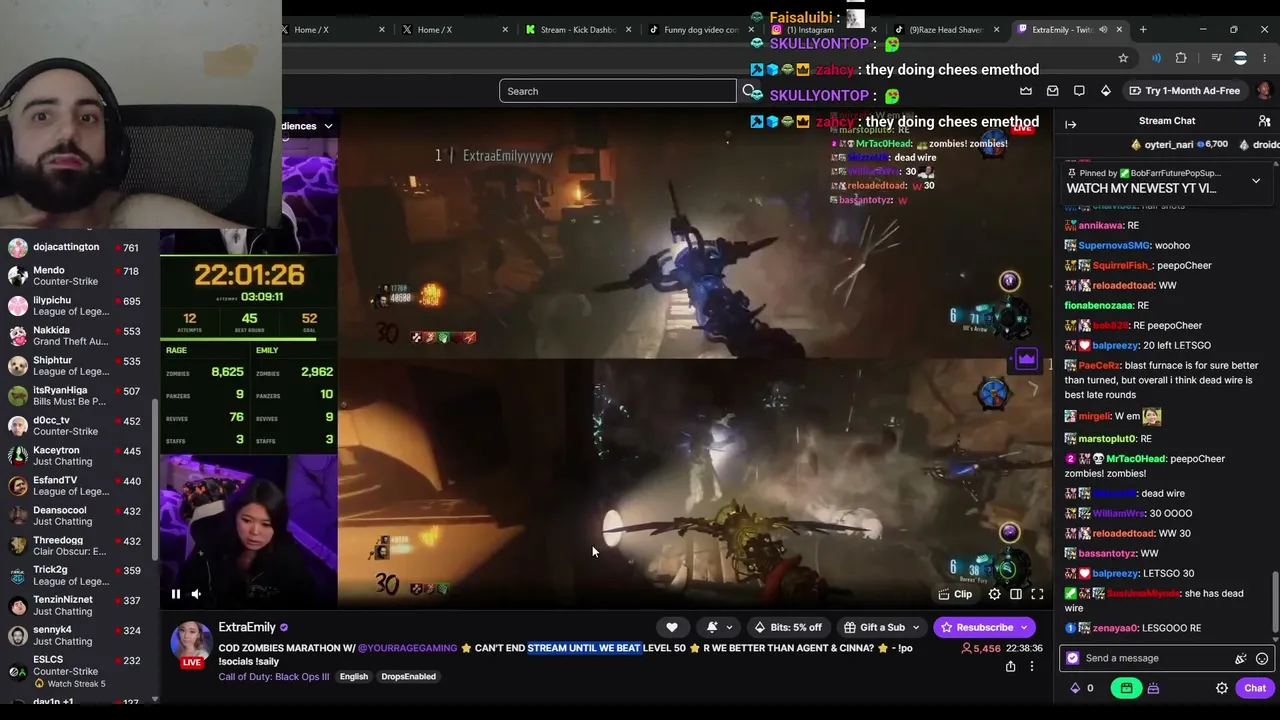Click the sidebar channel list scrollbar
1280x720 pixels.
(154, 480)
